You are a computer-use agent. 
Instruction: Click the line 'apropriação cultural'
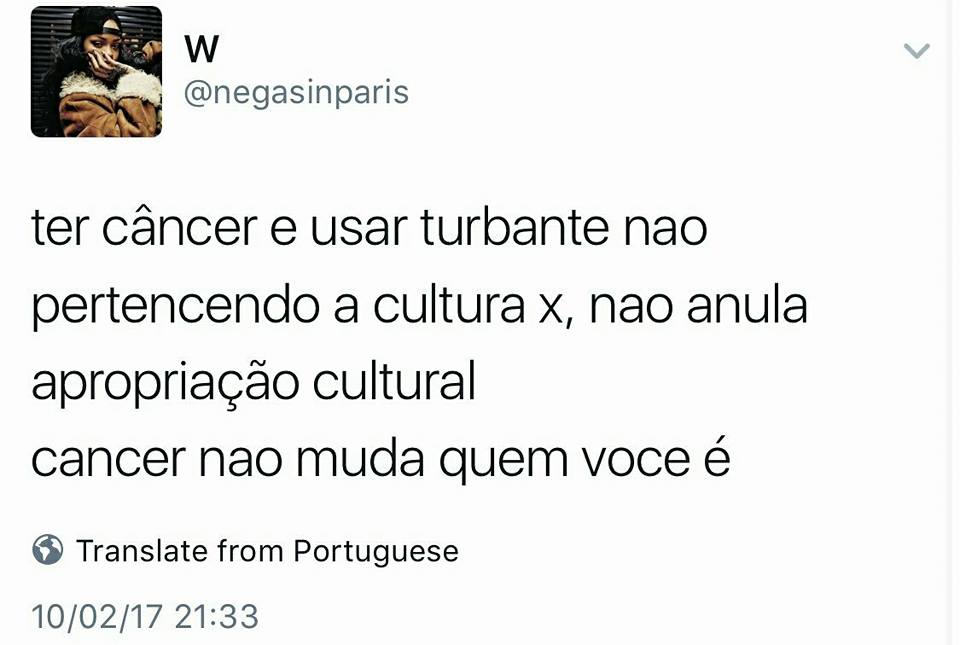tap(253, 383)
